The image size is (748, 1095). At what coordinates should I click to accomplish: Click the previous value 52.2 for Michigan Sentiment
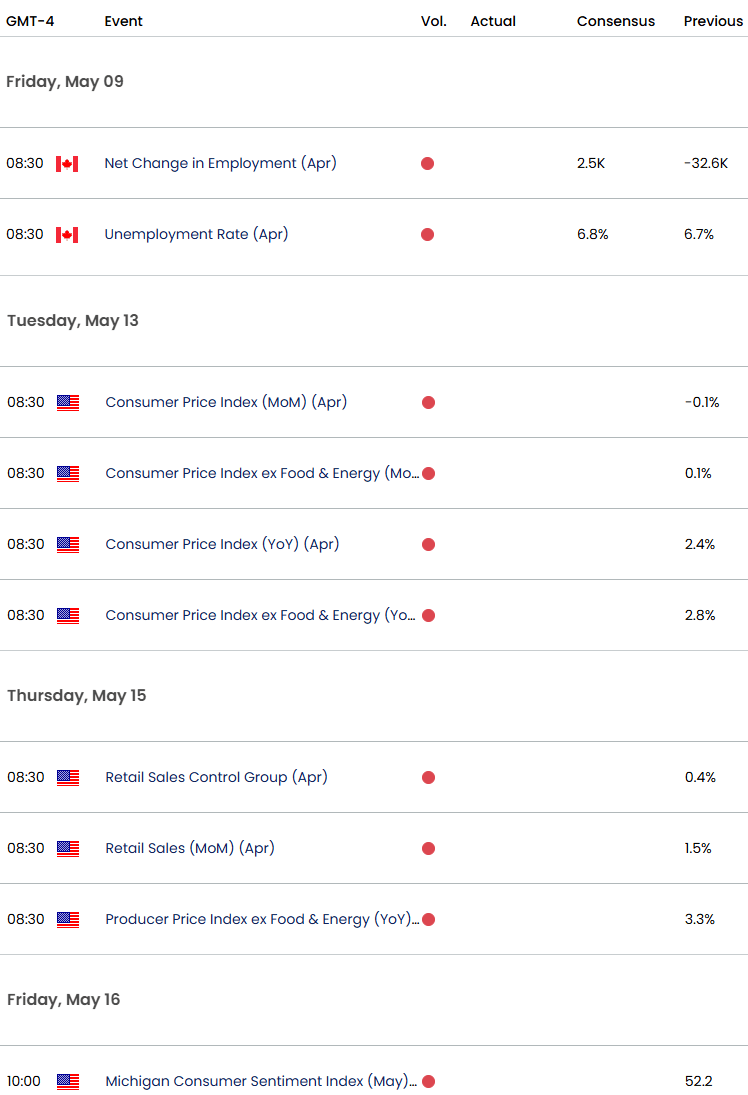click(x=701, y=1081)
